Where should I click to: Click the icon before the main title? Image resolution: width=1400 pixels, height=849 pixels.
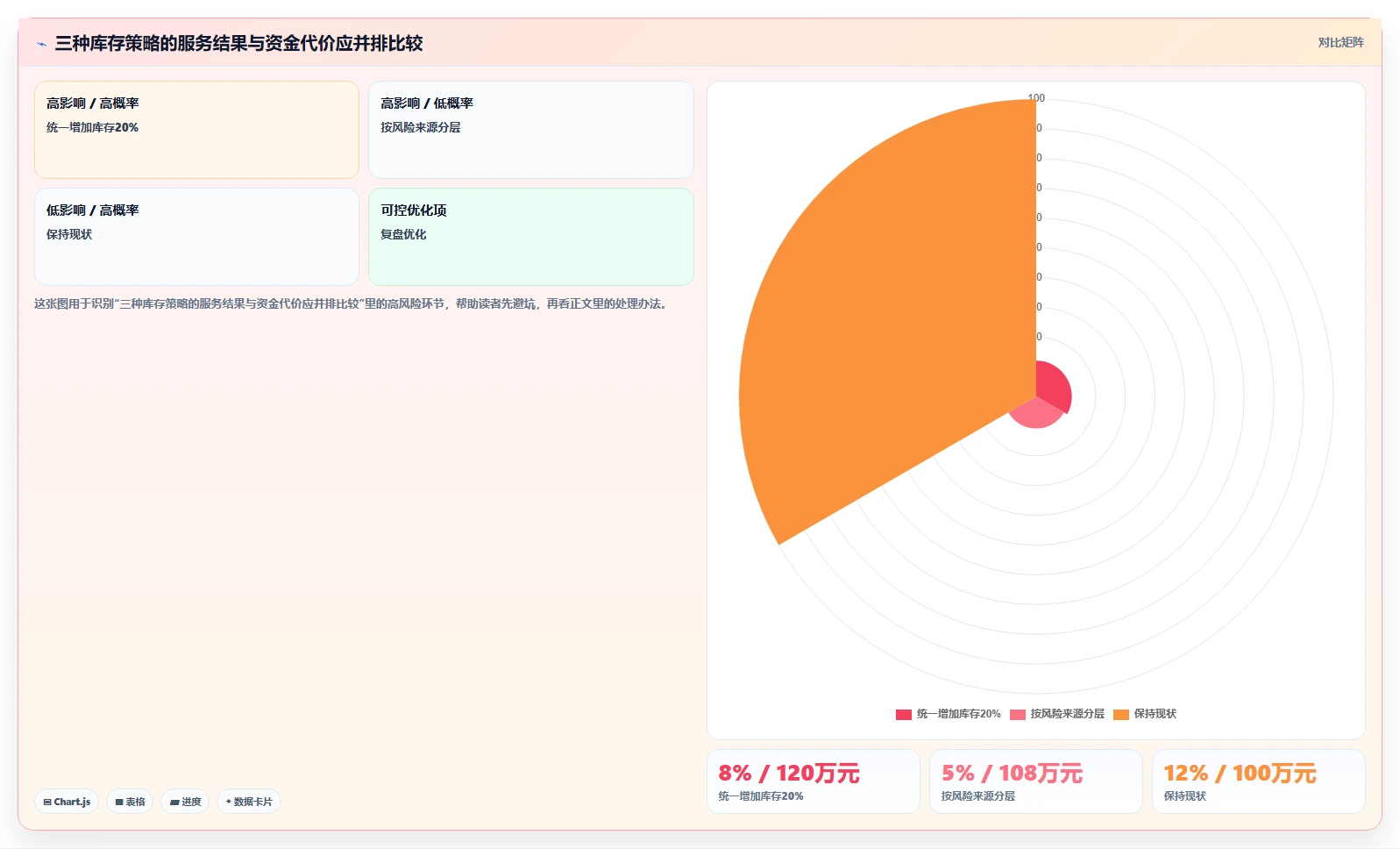[x=41, y=44]
